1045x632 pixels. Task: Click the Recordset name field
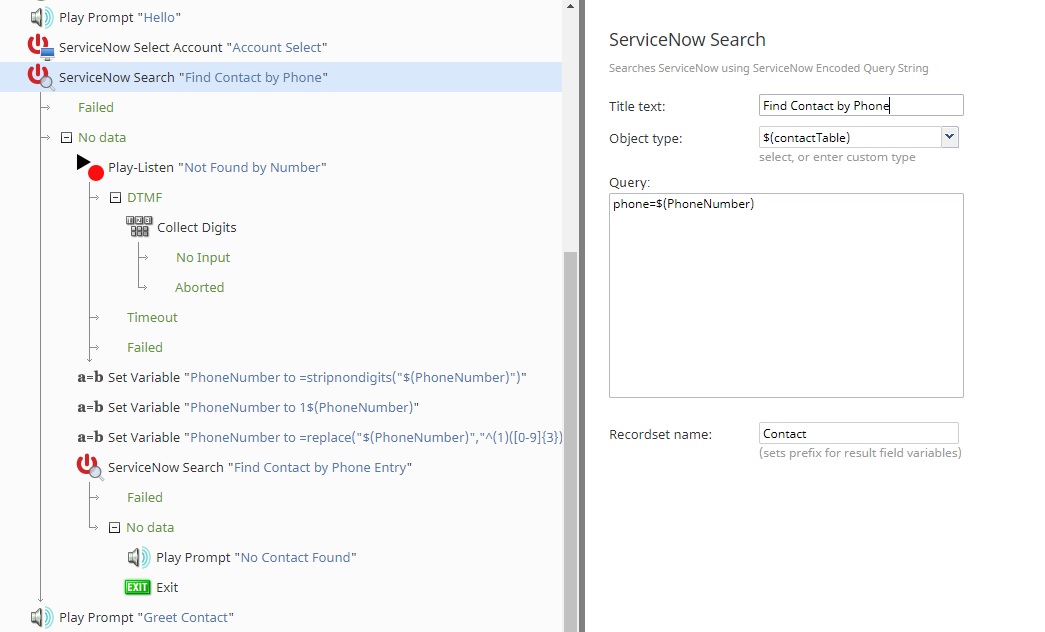(x=858, y=433)
